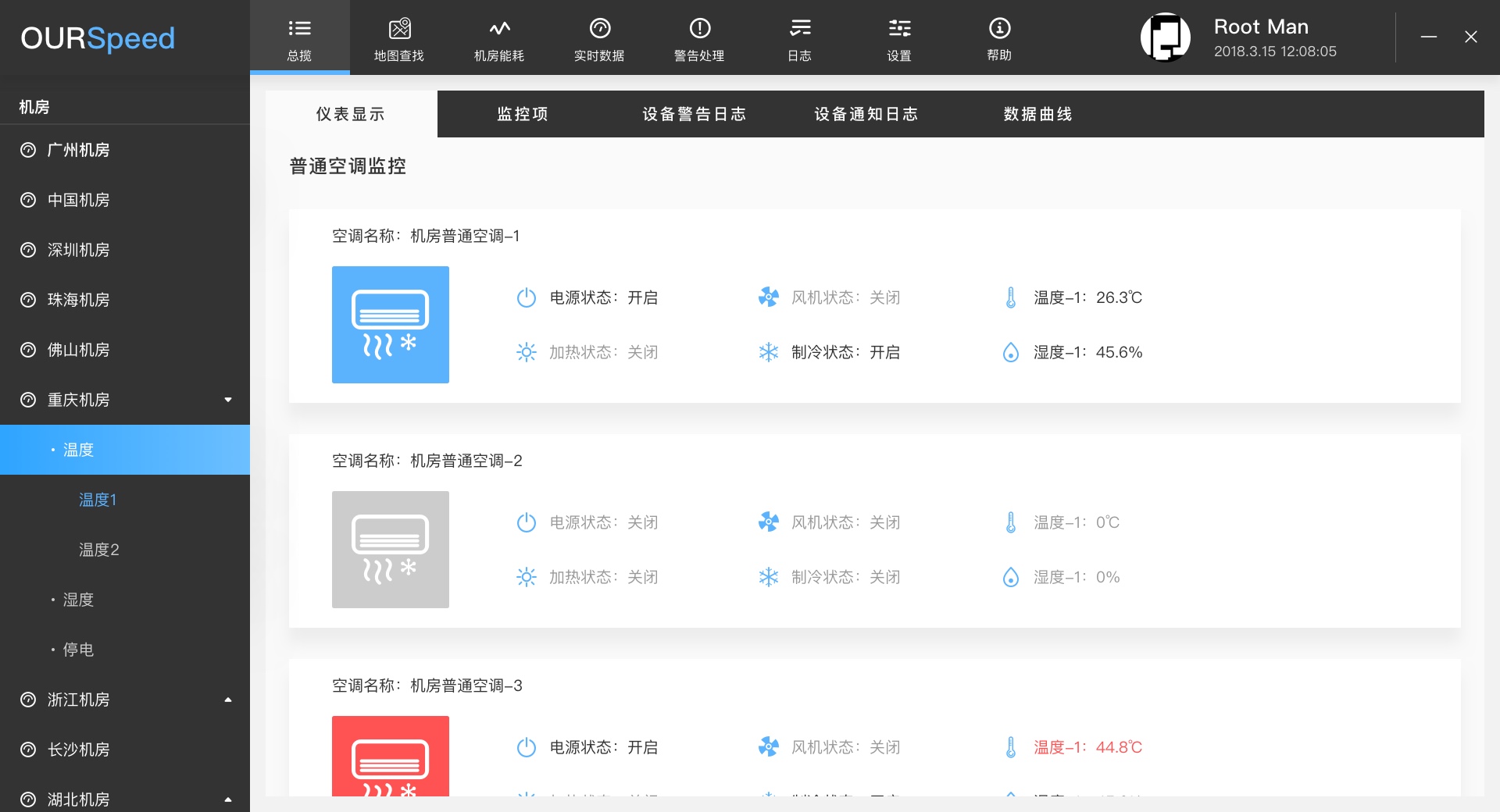
Task: Click the 帮助 help icon
Action: point(999,30)
